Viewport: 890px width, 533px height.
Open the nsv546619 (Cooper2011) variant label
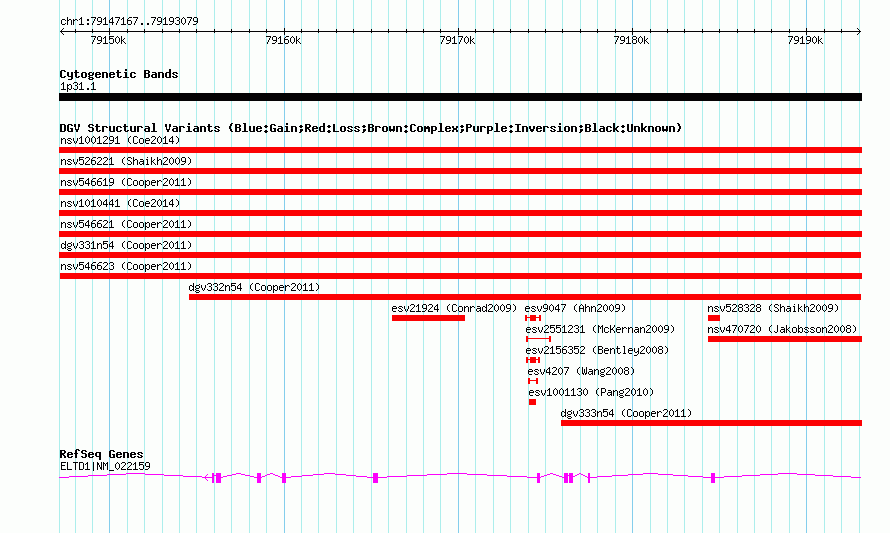point(126,182)
